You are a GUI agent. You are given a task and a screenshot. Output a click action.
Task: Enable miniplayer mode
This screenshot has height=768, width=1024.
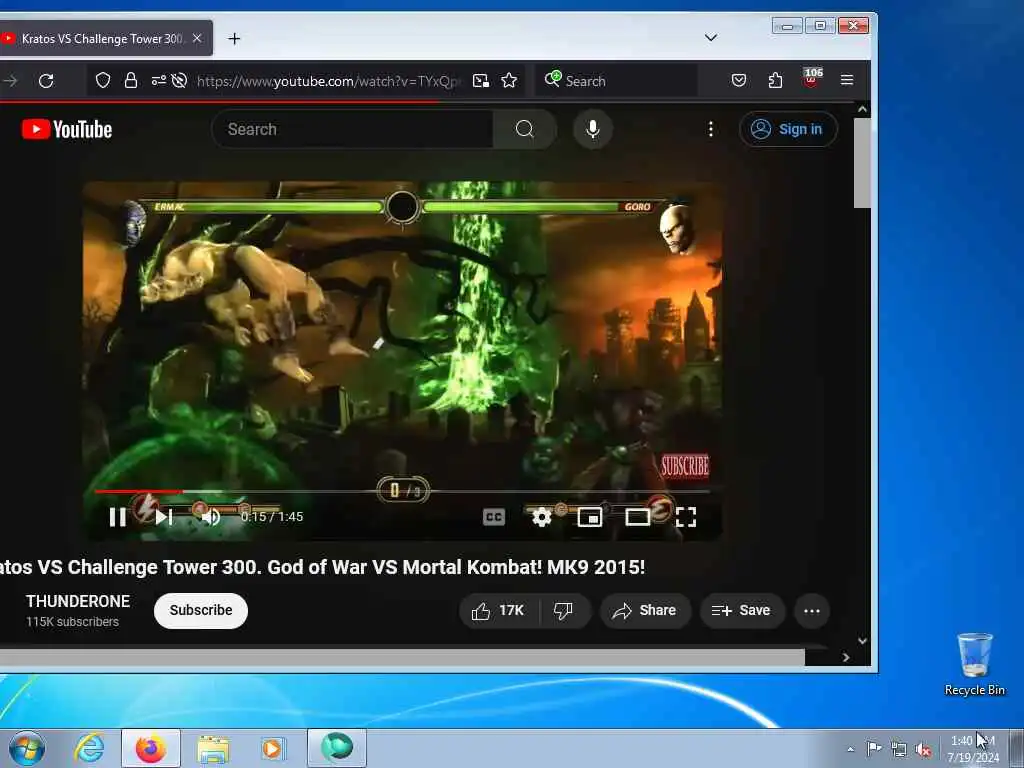[x=589, y=517]
